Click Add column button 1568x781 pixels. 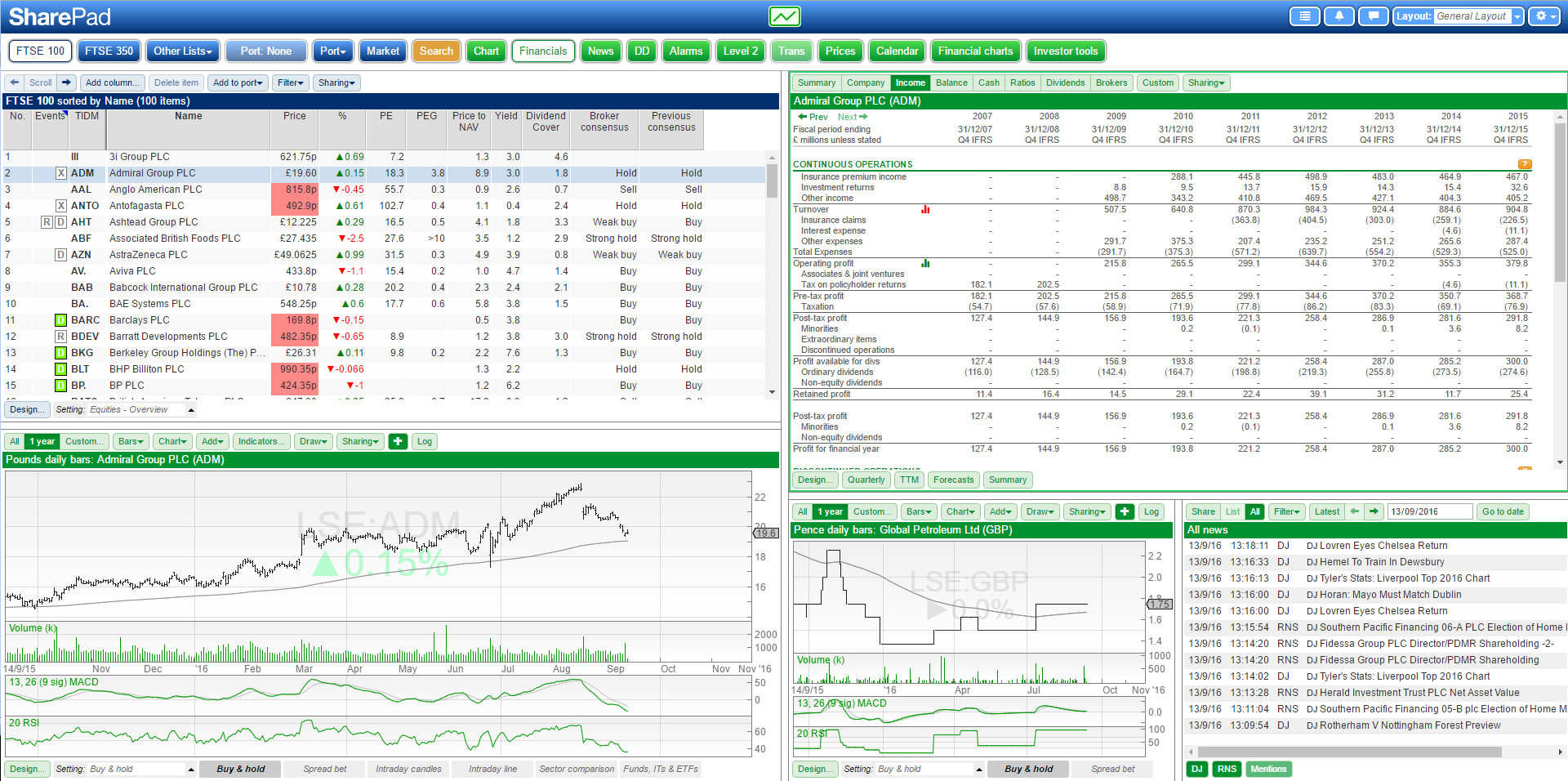[113, 83]
